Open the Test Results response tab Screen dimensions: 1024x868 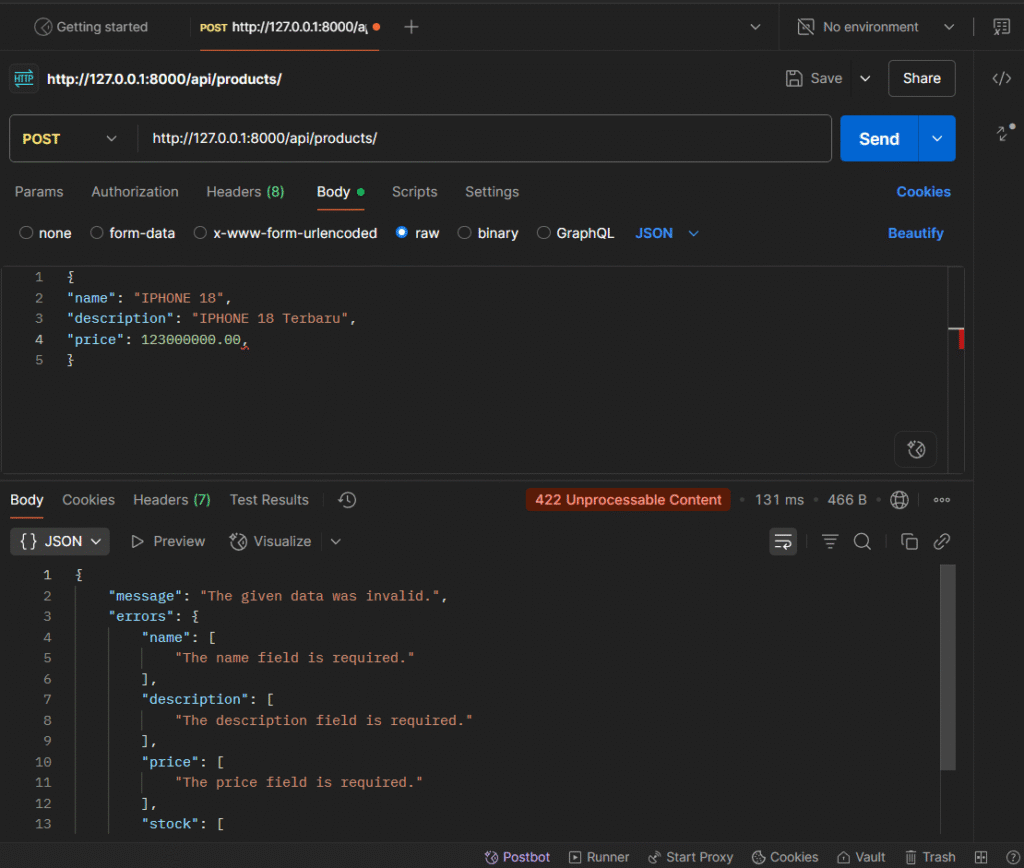(269, 500)
